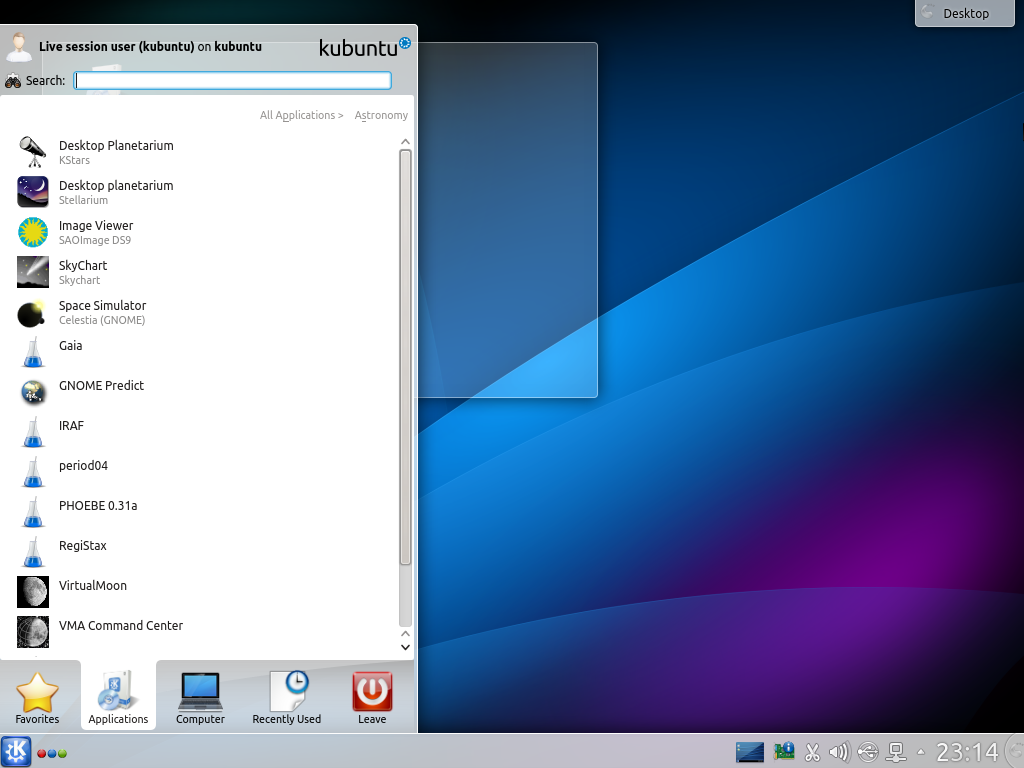Click the RegiStax flask icon
The height and width of the screenshot is (768, 1024).
point(33,552)
